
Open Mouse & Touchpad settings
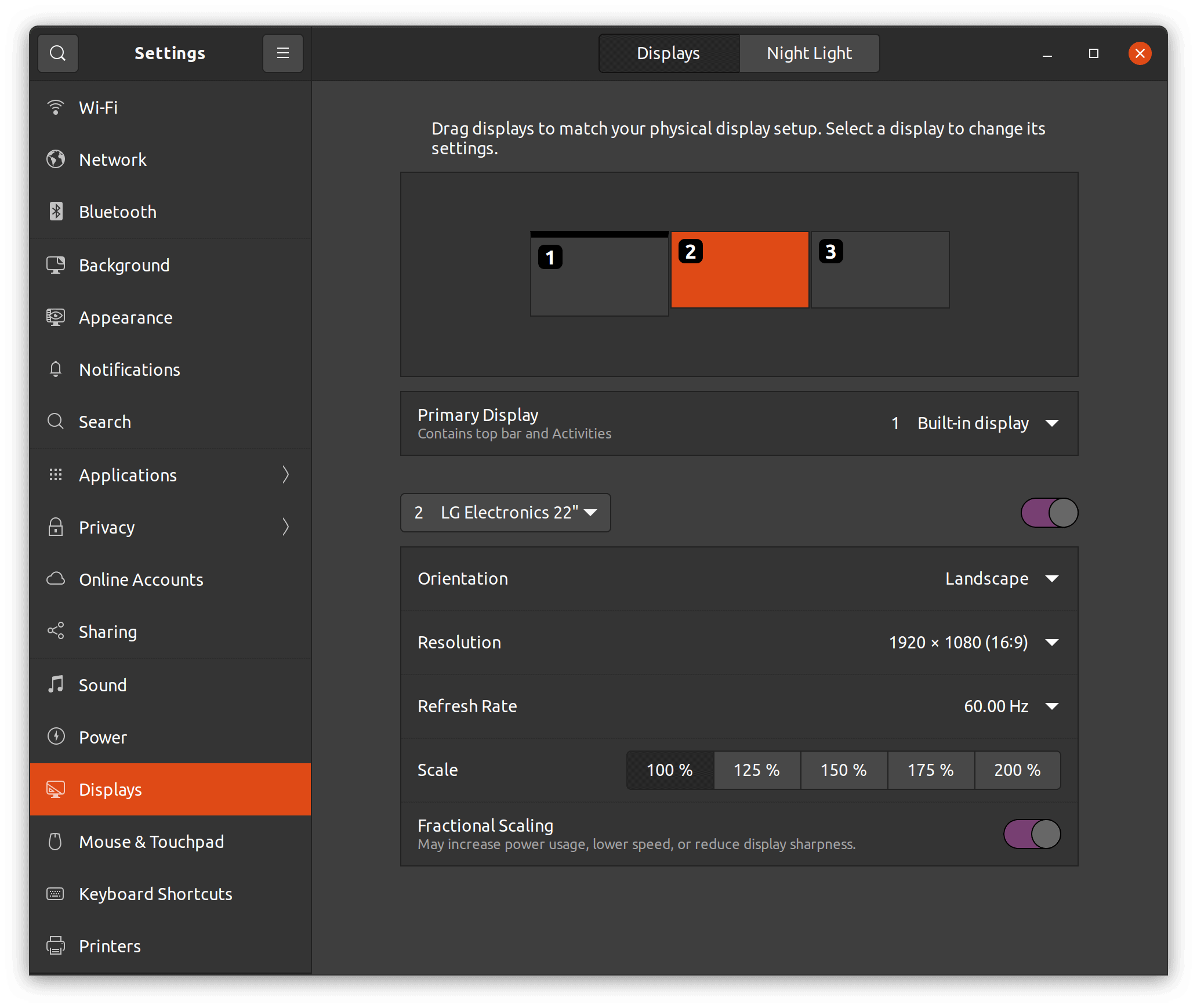(151, 842)
